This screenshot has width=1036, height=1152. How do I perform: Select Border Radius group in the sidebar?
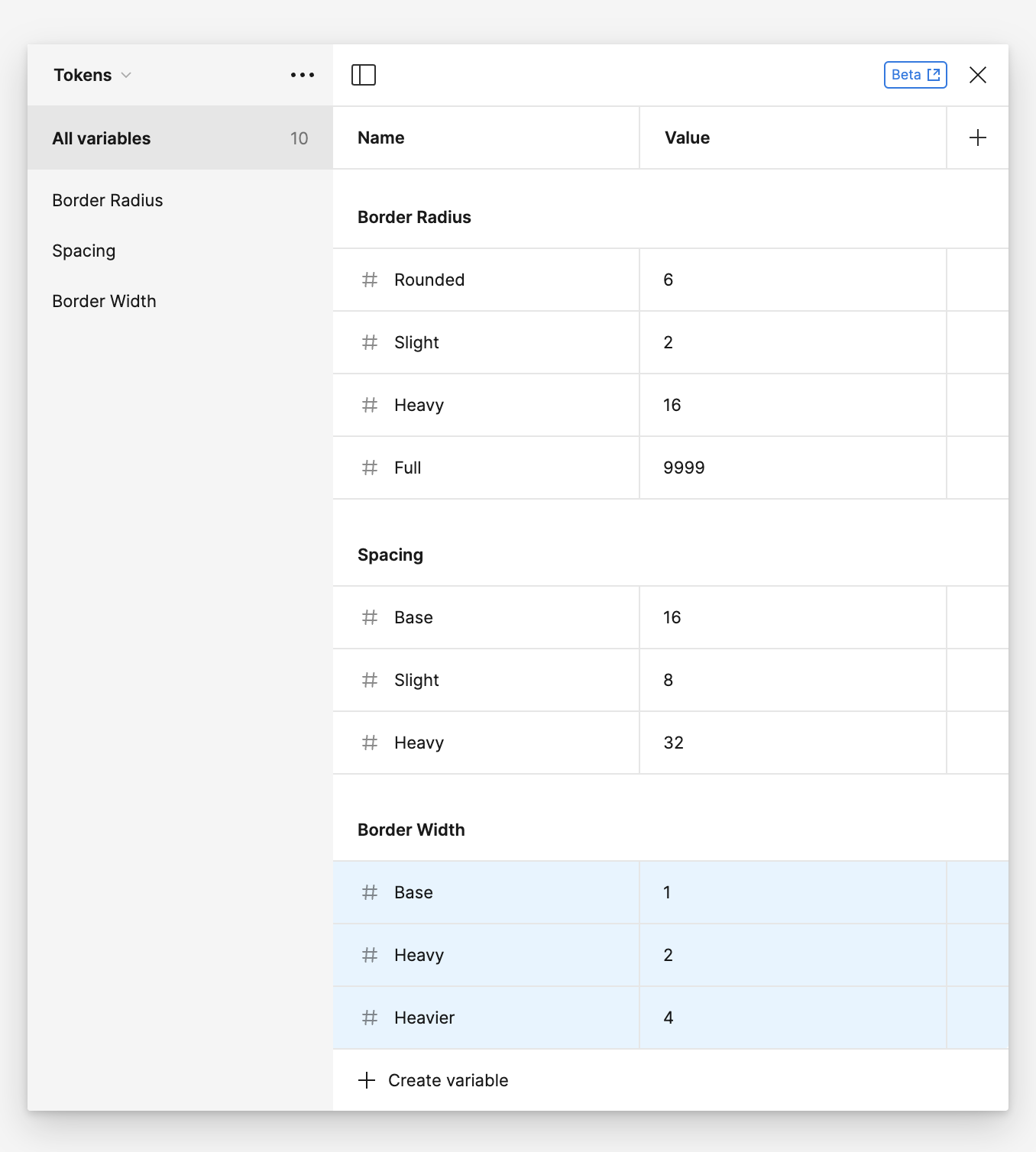pos(107,200)
